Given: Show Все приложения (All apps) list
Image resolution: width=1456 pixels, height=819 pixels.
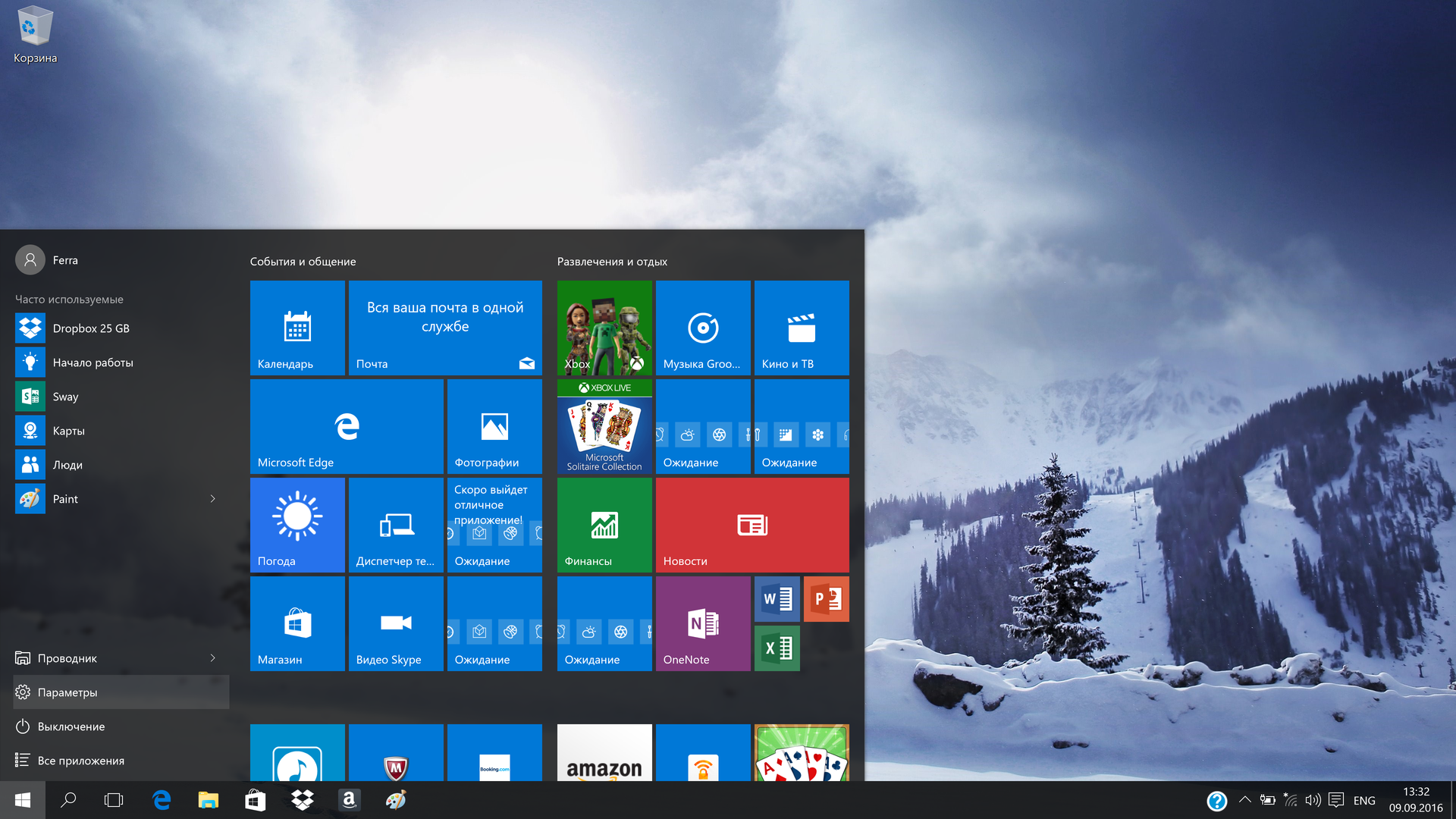Looking at the screenshot, I should click(80, 761).
